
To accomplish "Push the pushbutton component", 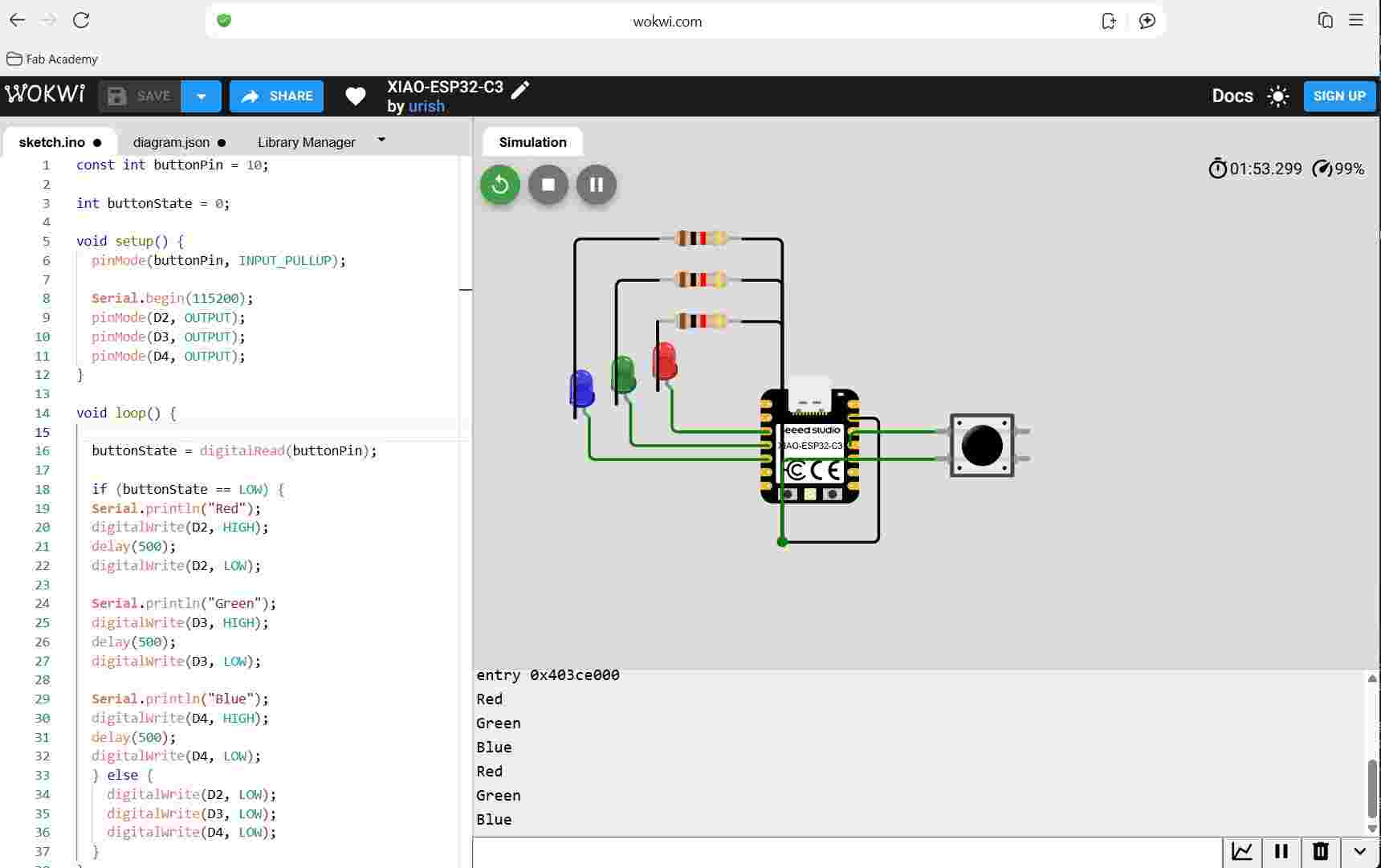I will point(982,446).
